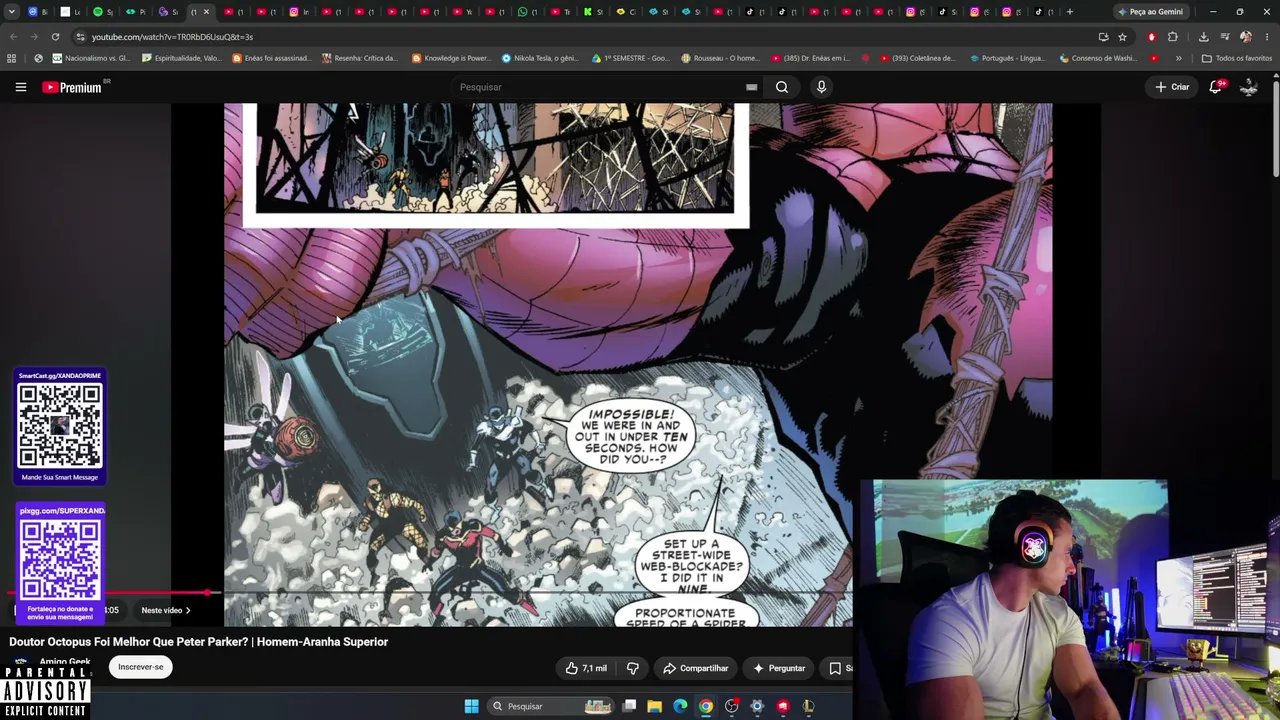Click the search magnifier button on YouTube
The image size is (1280, 720).
pyautogui.click(x=782, y=87)
